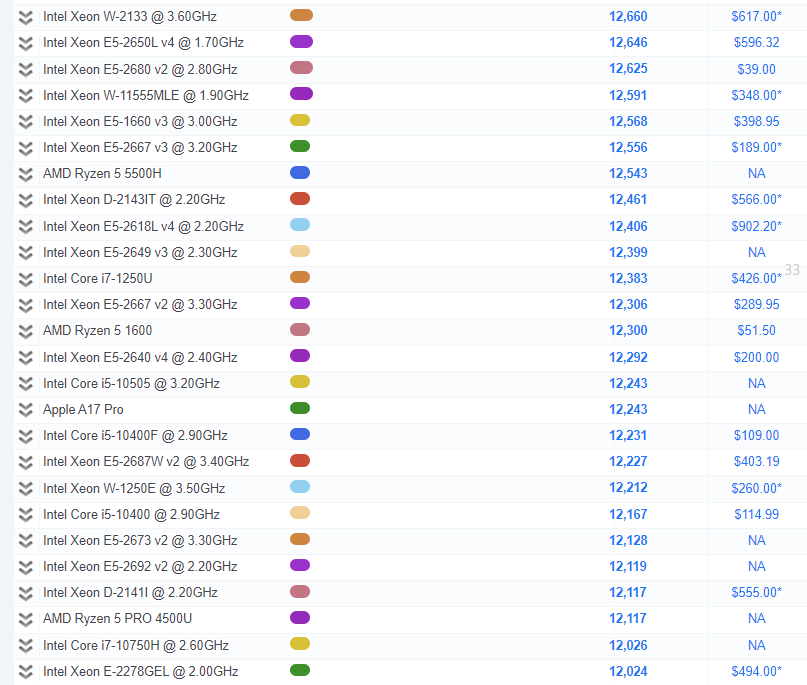Click the 12,660 score for Xeon W-2133
807x685 pixels.
pos(628,17)
